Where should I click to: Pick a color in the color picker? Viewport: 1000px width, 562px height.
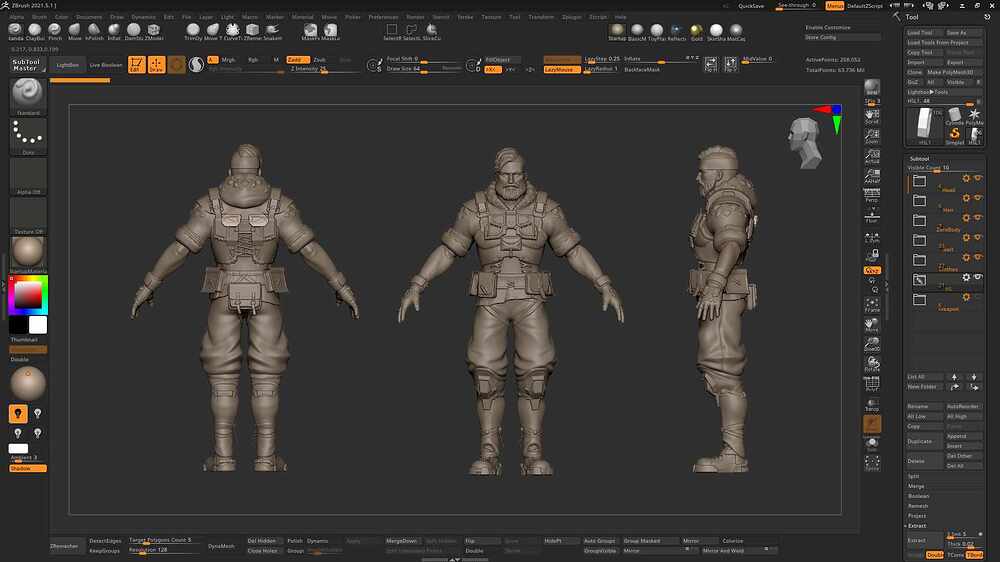(29, 295)
